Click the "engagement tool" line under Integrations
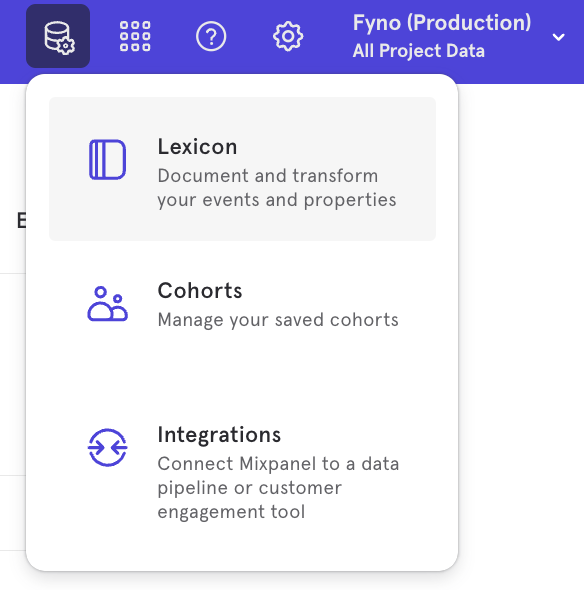This screenshot has height=590, width=584. (x=231, y=512)
